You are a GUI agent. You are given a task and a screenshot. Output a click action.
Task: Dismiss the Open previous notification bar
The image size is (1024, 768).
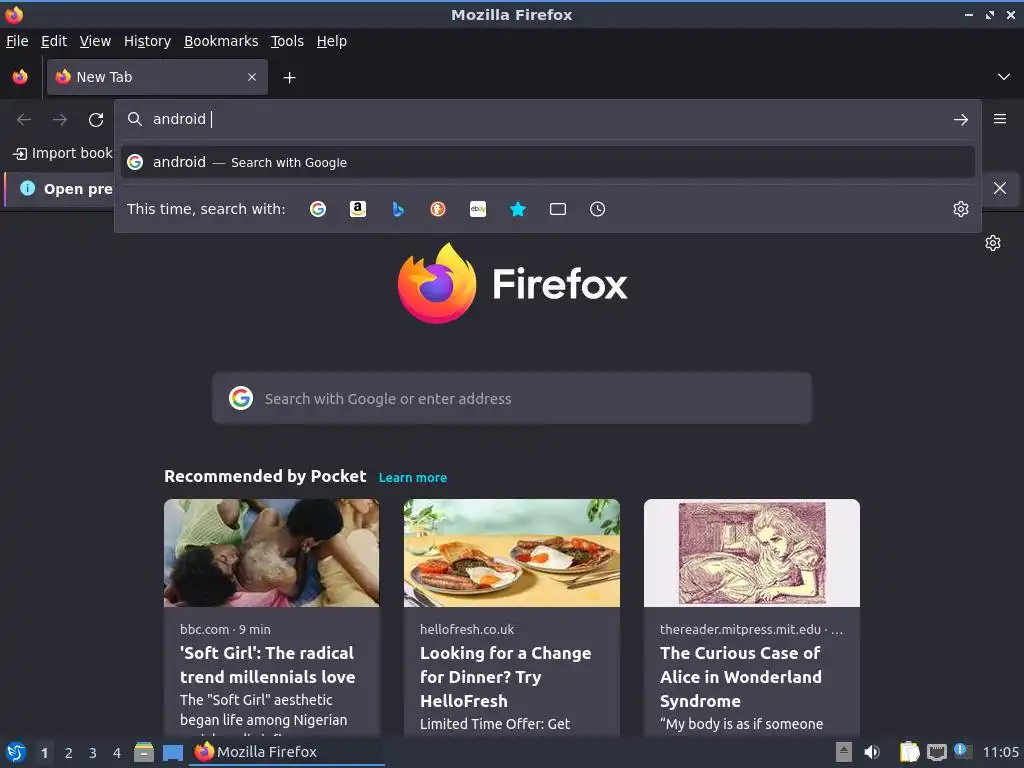click(x=1000, y=188)
